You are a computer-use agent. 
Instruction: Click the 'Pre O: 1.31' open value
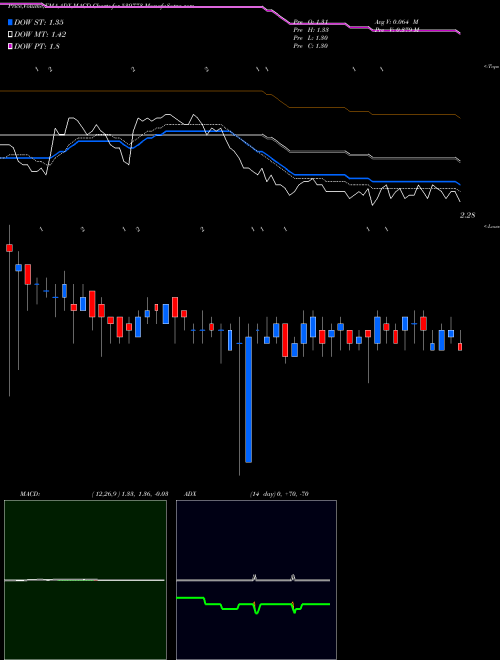coord(311,22)
